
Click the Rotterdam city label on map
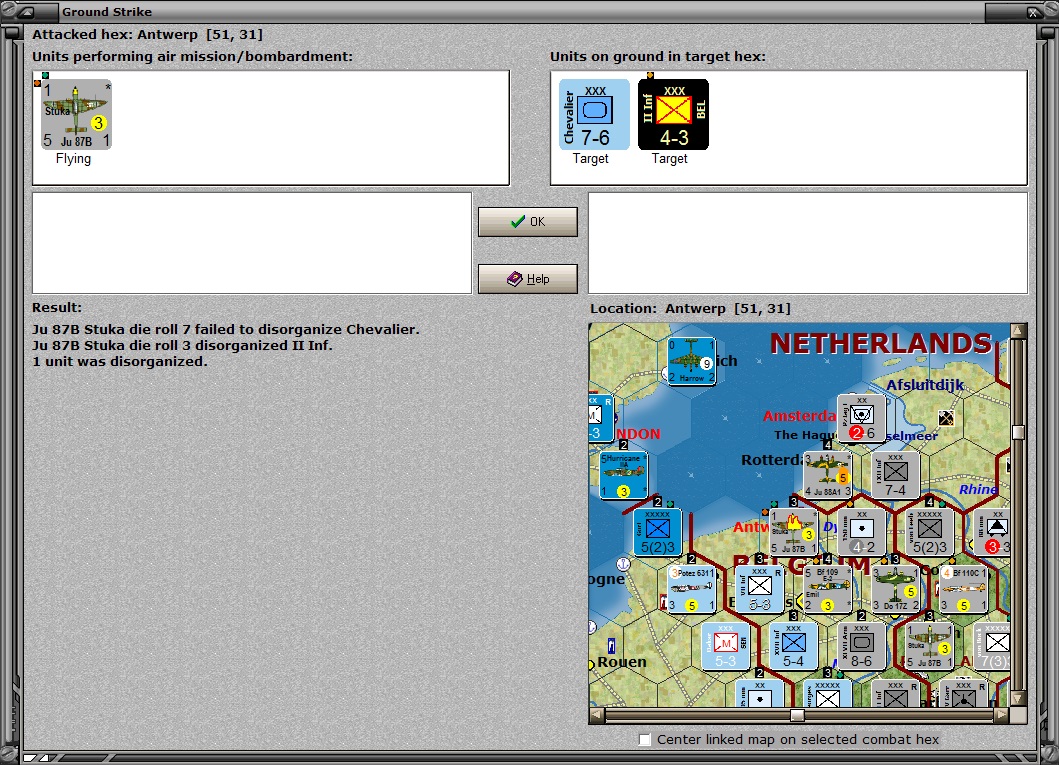click(772, 460)
